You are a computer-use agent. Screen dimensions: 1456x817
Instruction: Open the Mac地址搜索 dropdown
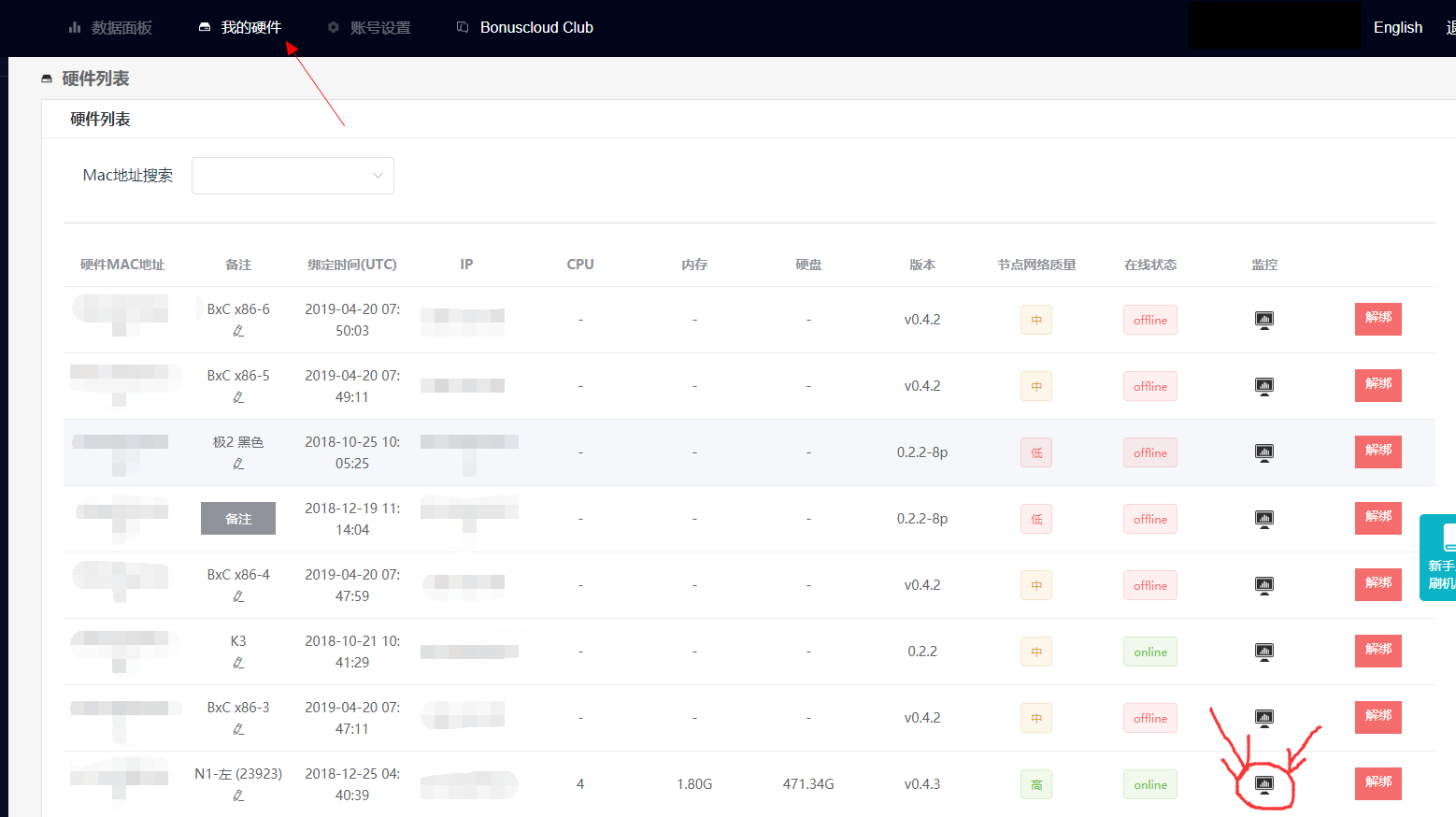293,176
